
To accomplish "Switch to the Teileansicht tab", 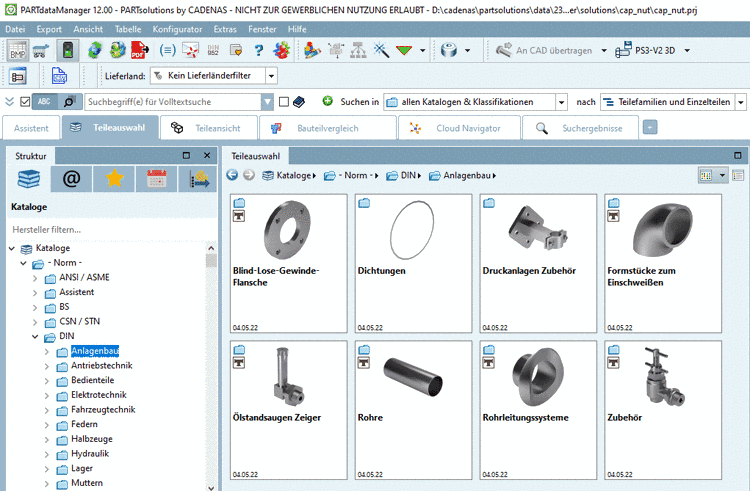I will coord(209,128).
